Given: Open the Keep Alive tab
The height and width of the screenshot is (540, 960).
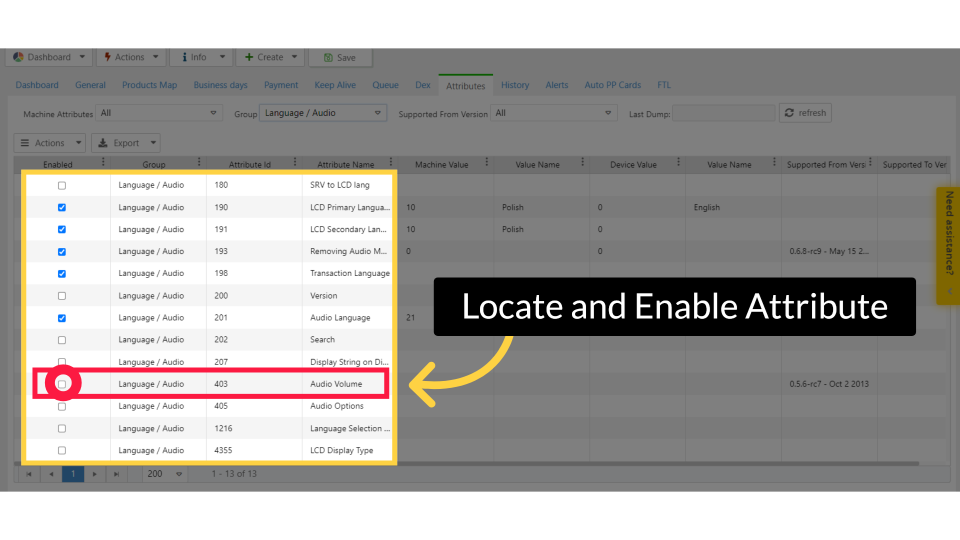Looking at the screenshot, I should click(335, 85).
